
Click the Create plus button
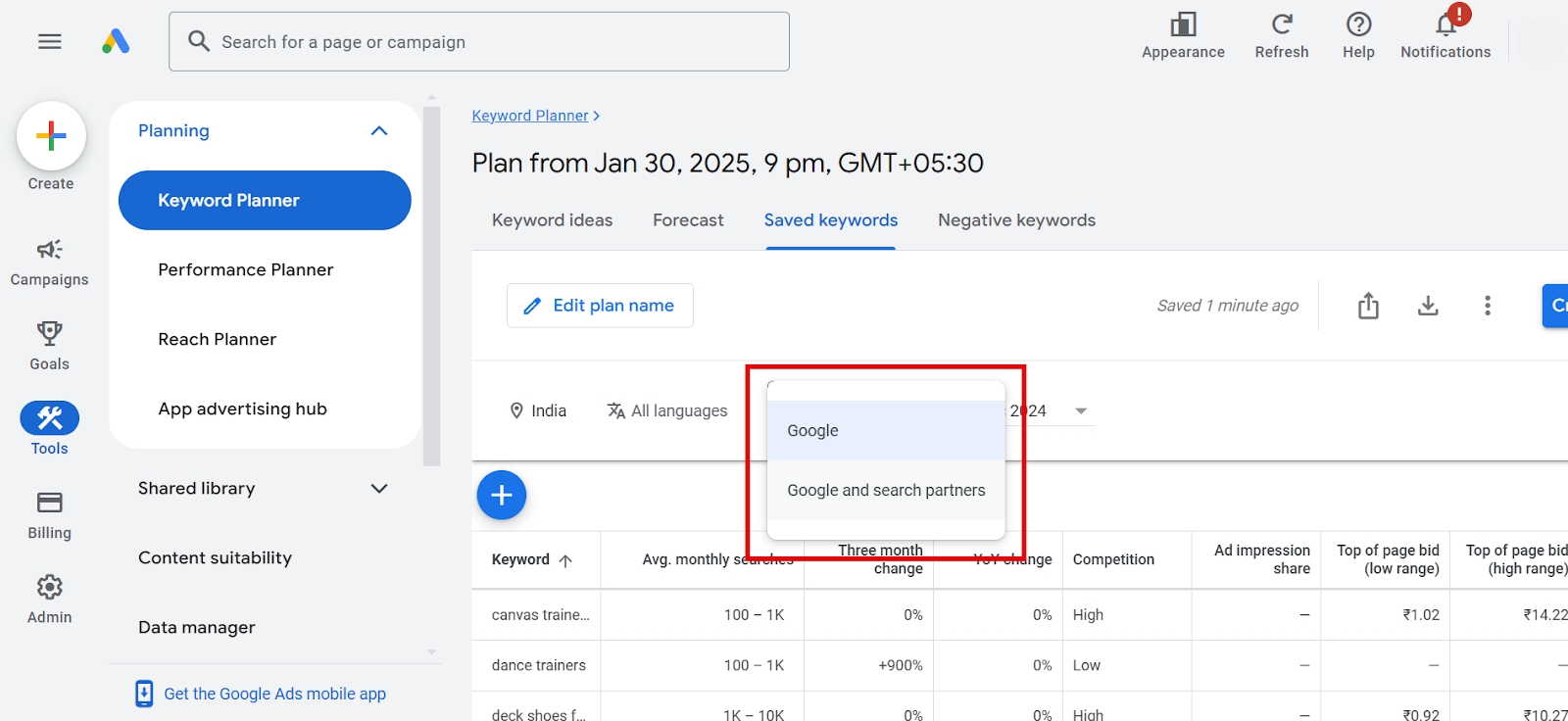click(51, 136)
